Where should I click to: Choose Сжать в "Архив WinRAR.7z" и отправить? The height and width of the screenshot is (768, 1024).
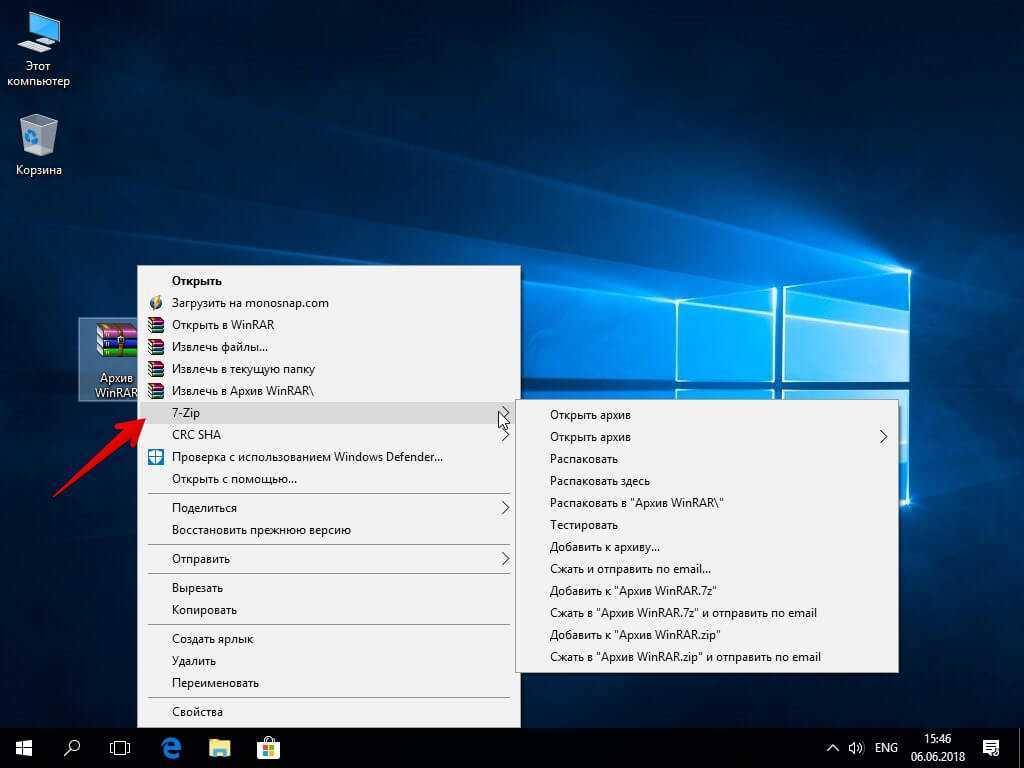[707, 613]
